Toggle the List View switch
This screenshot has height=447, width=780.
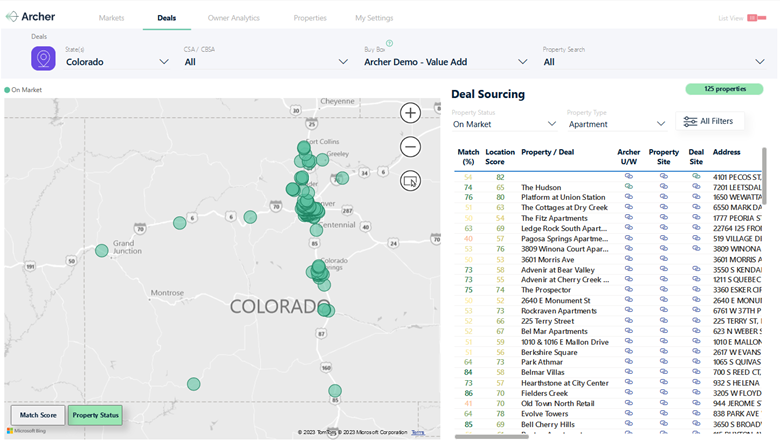click(x=757, y=18)
